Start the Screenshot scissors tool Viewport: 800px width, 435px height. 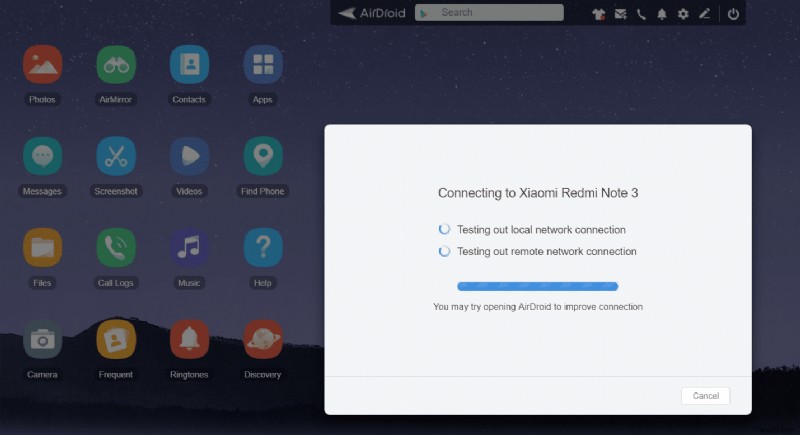(116, 156)
